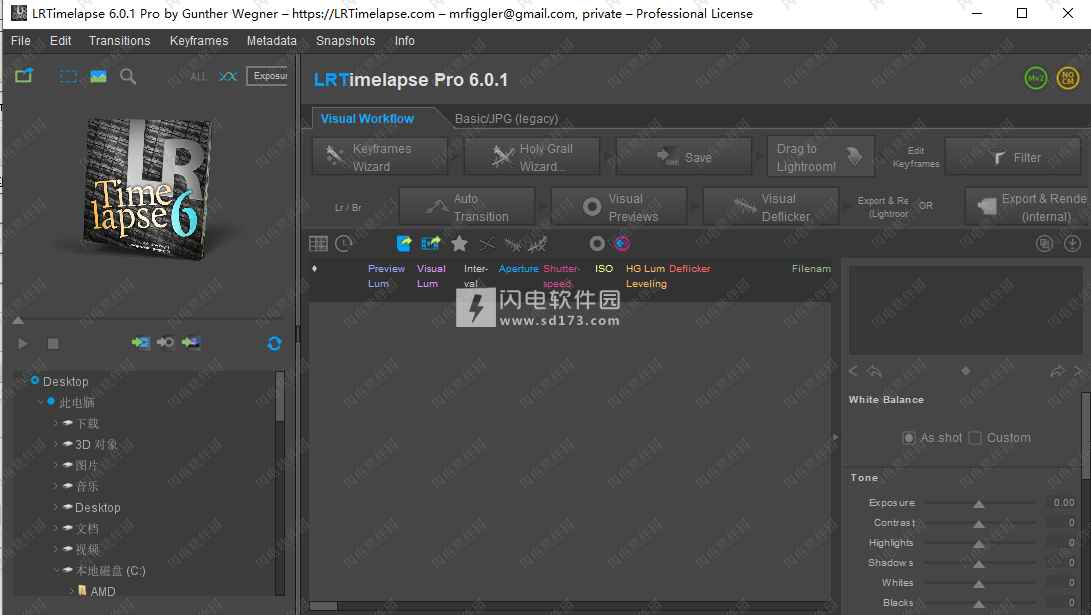Click the green arrow image import icon

191,342
